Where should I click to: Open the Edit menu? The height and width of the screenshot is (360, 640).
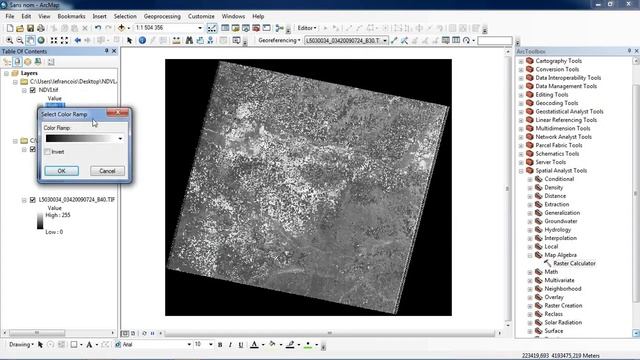pyautogui.click(x=26, y=16)
